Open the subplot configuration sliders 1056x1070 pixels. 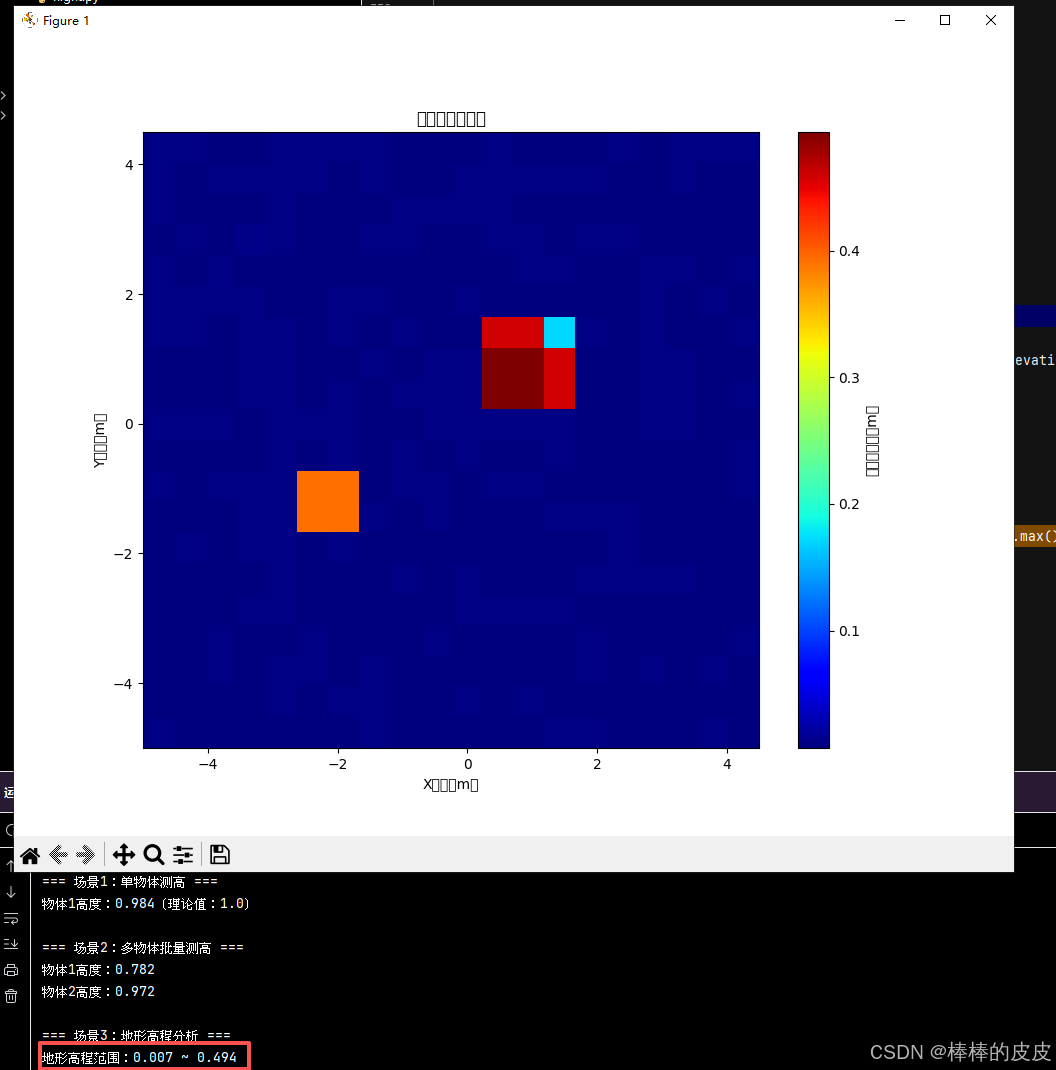(183, 855)
